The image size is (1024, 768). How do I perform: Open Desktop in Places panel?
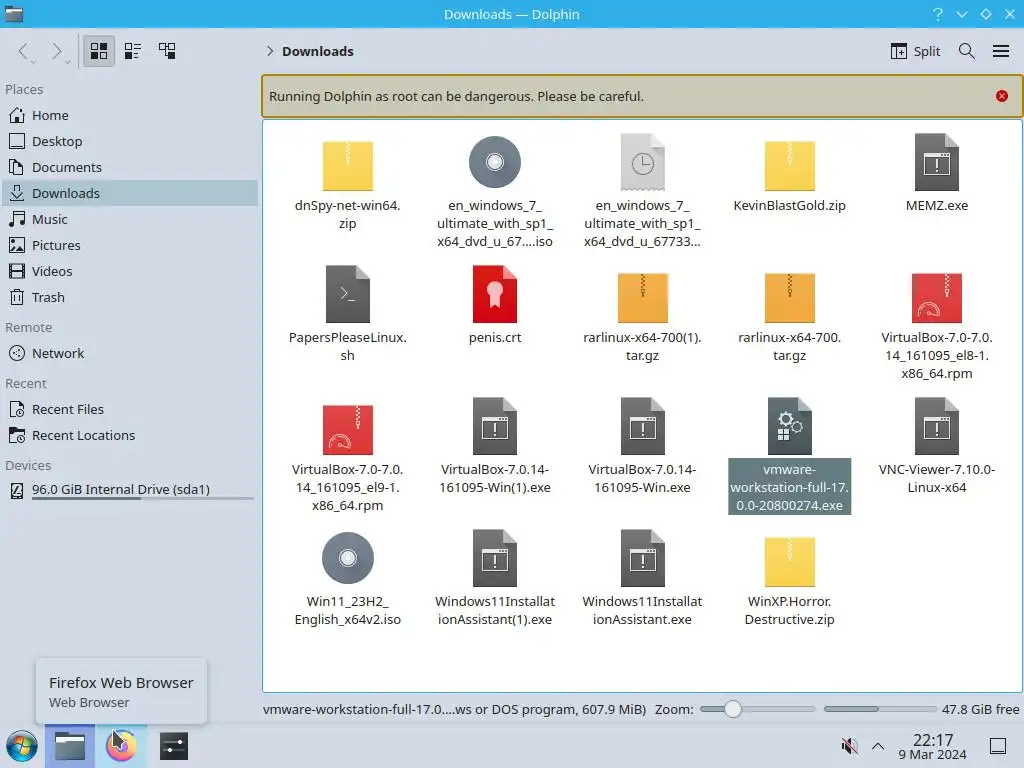pos(129,141)
